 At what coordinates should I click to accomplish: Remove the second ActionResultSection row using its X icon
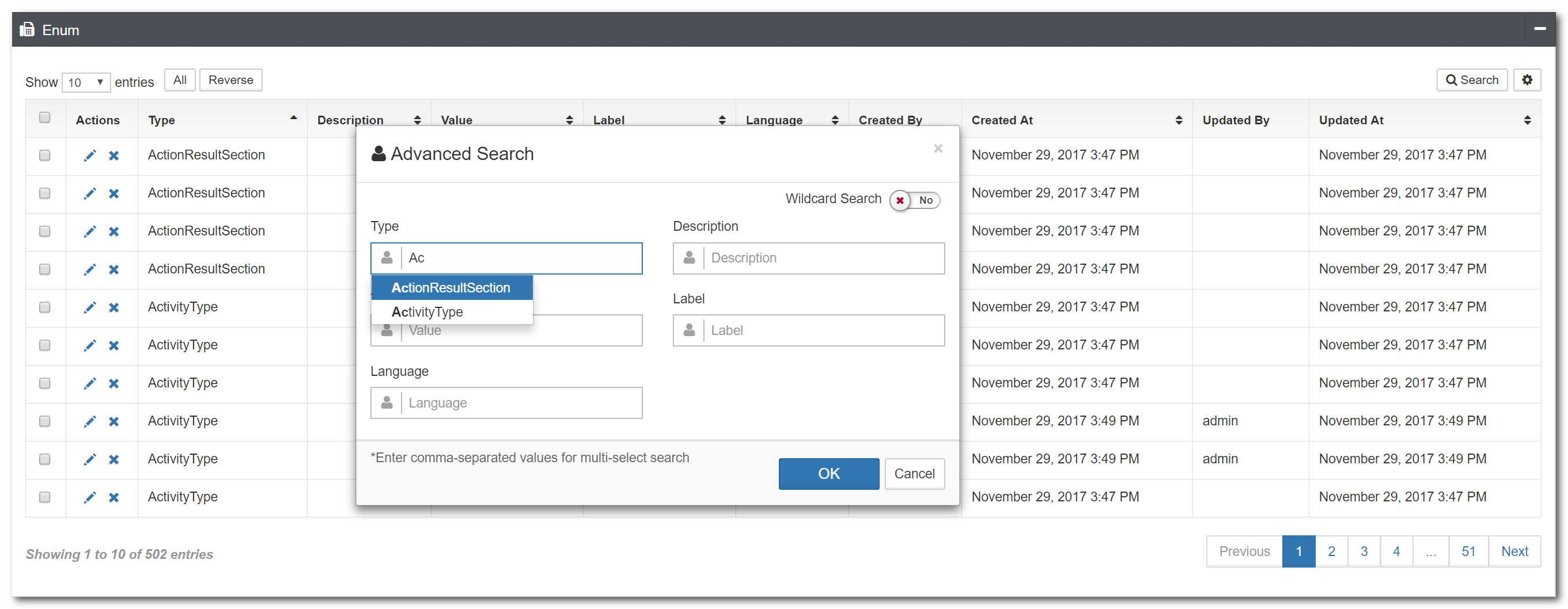pyautogui.click(x=114, y=193)
